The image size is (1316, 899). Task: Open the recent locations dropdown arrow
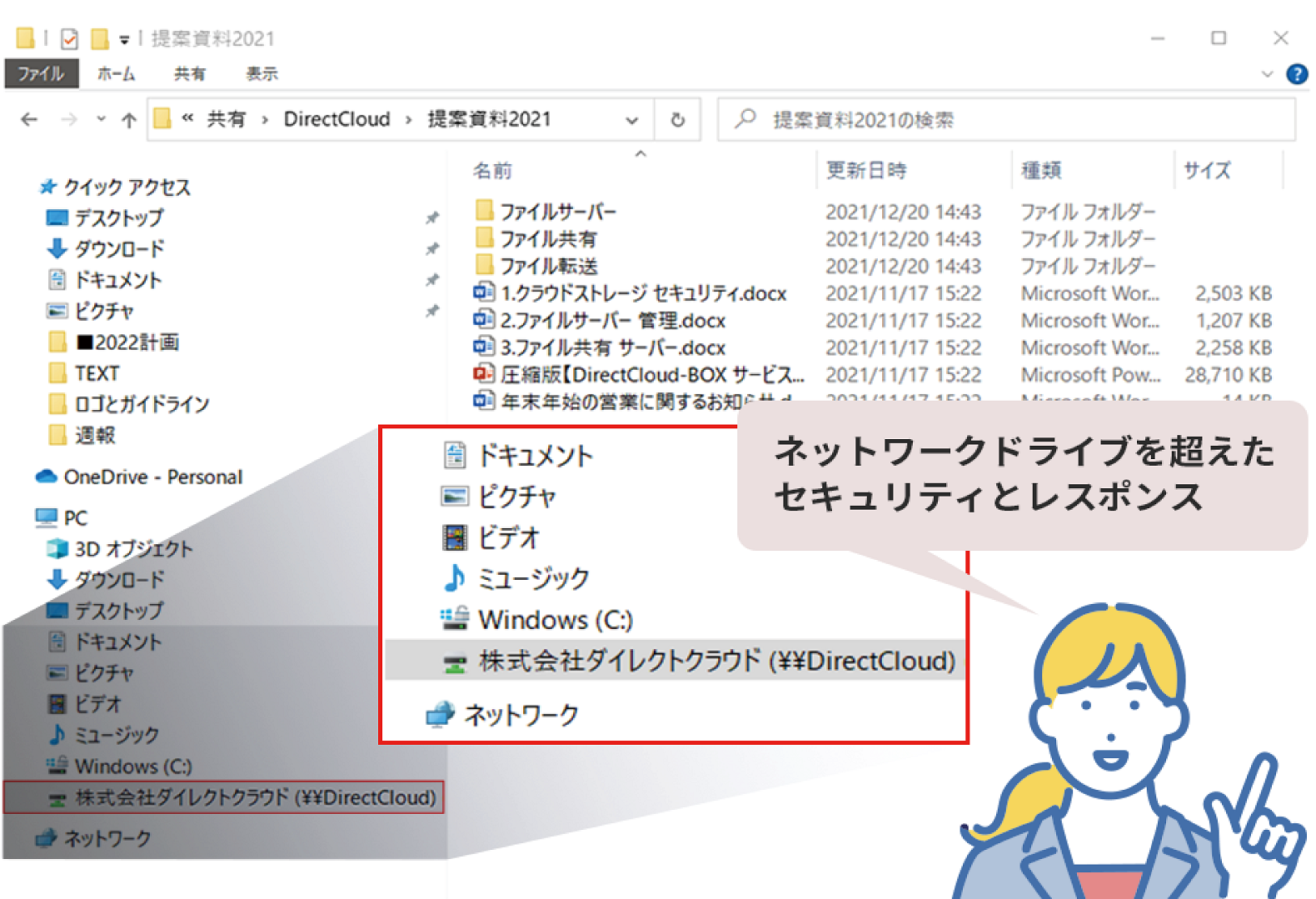(x=101, y=119)
